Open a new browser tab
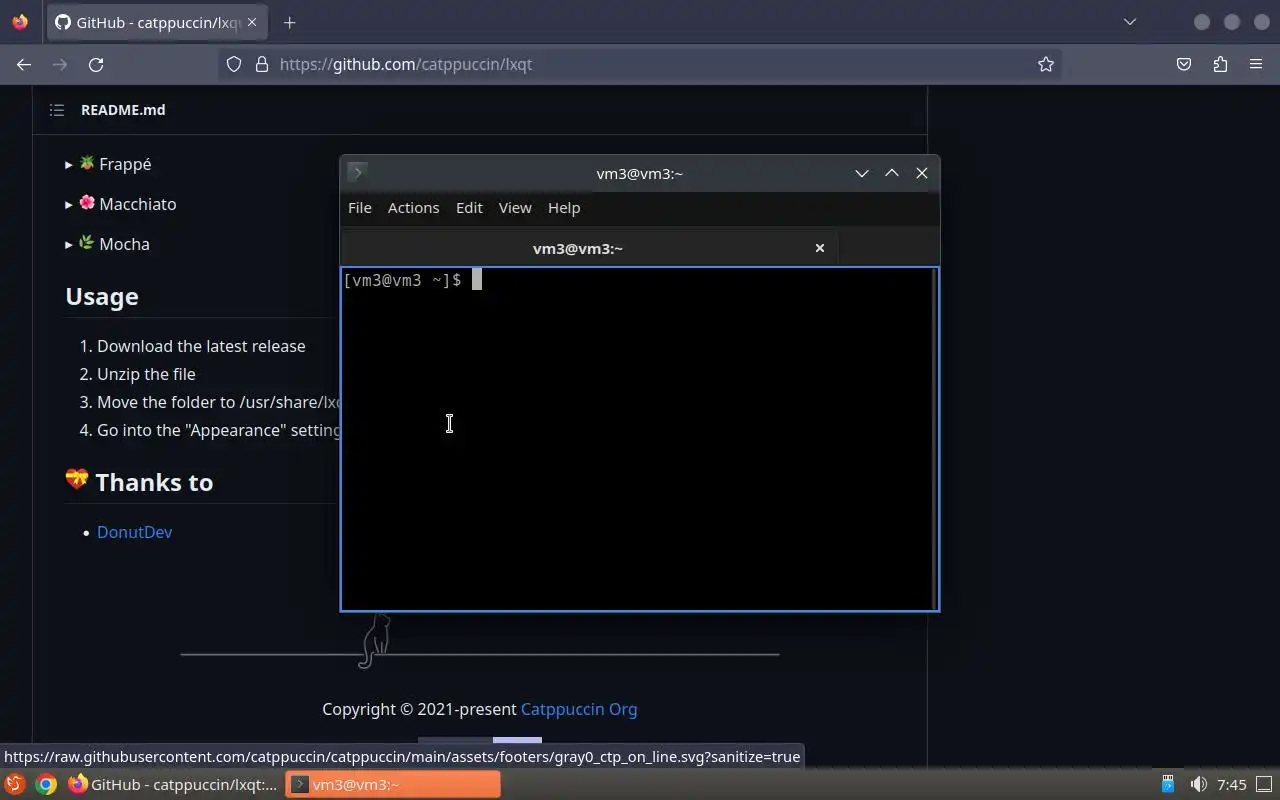This screenshot has width=1280, height=800. click(289, 22)
